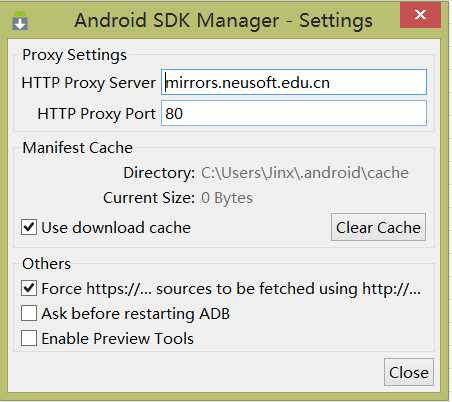
Task: Enable Preview Tools checkbox
Action: pos(29,338)
